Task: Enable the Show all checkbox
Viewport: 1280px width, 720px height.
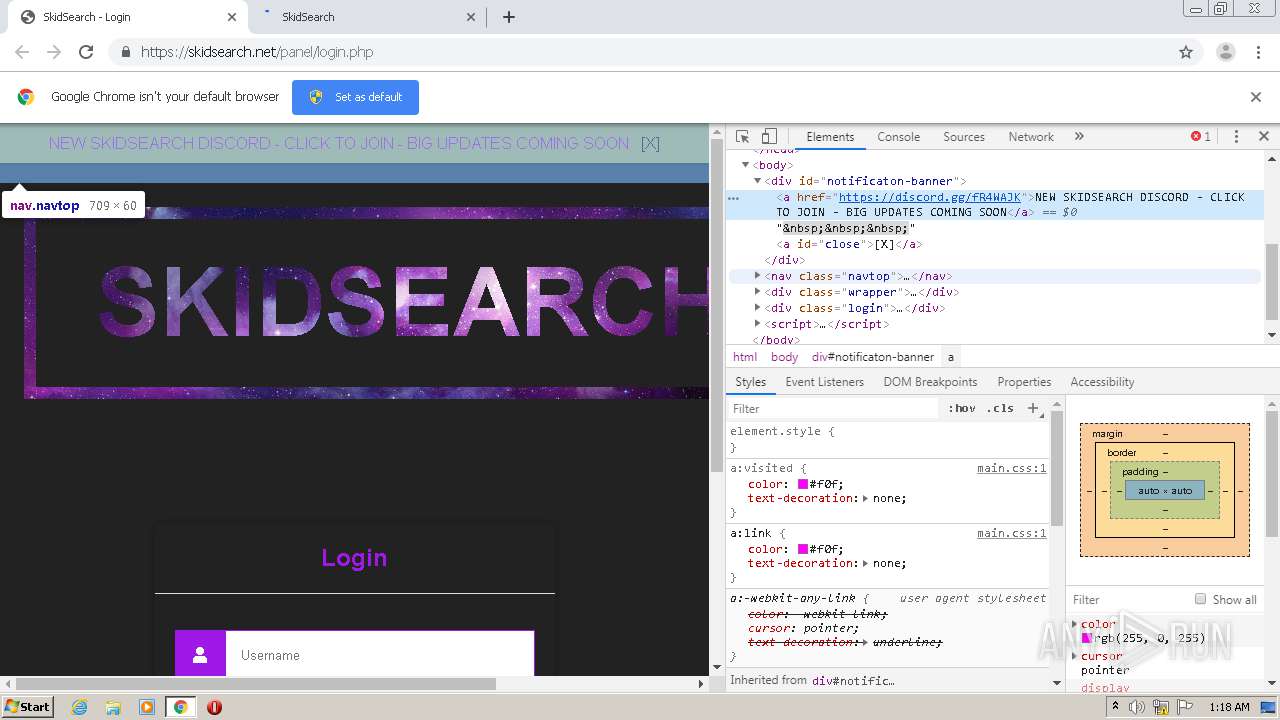Action: (1200, 599)
